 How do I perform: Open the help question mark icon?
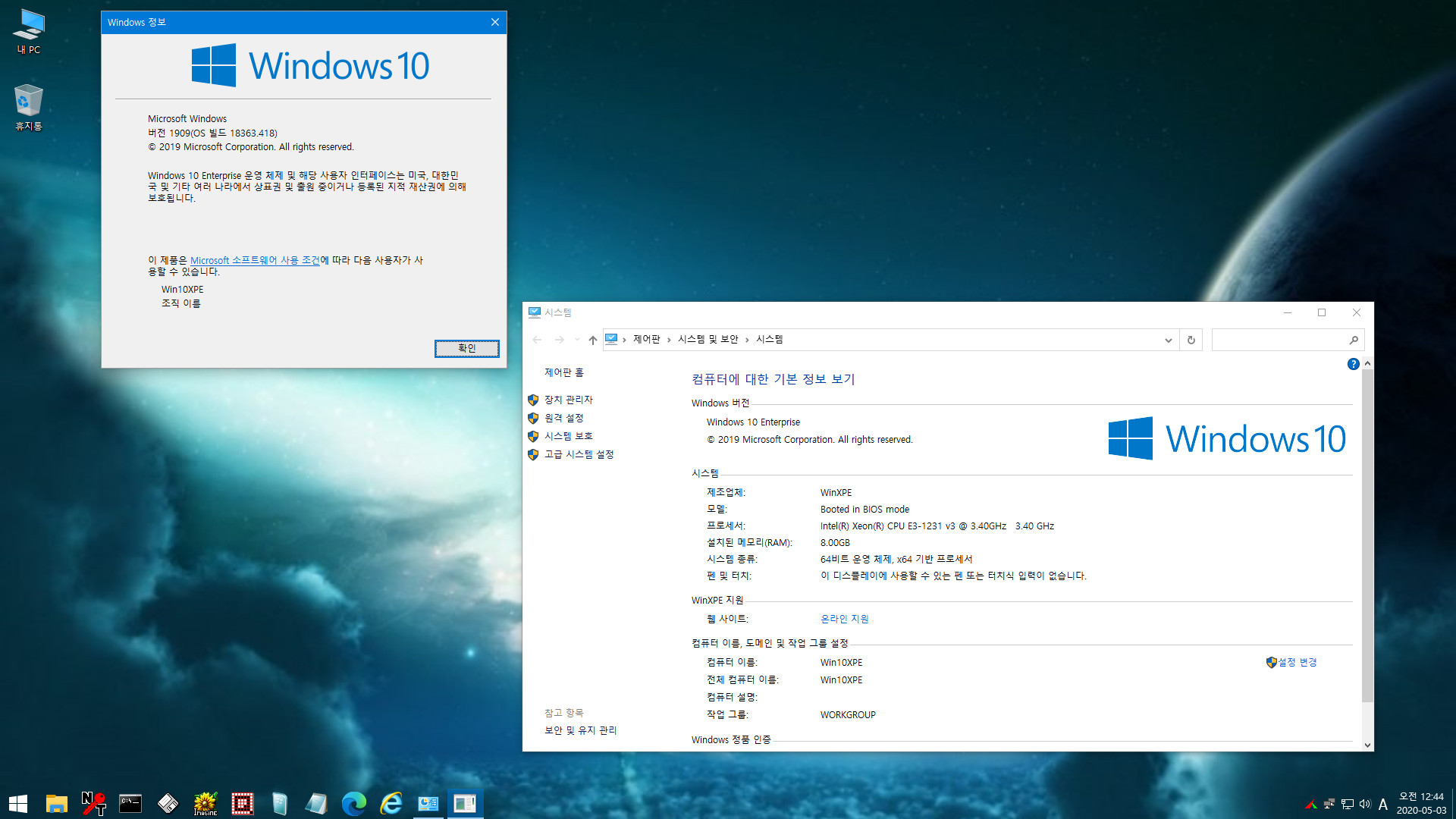pos(1353,364)
